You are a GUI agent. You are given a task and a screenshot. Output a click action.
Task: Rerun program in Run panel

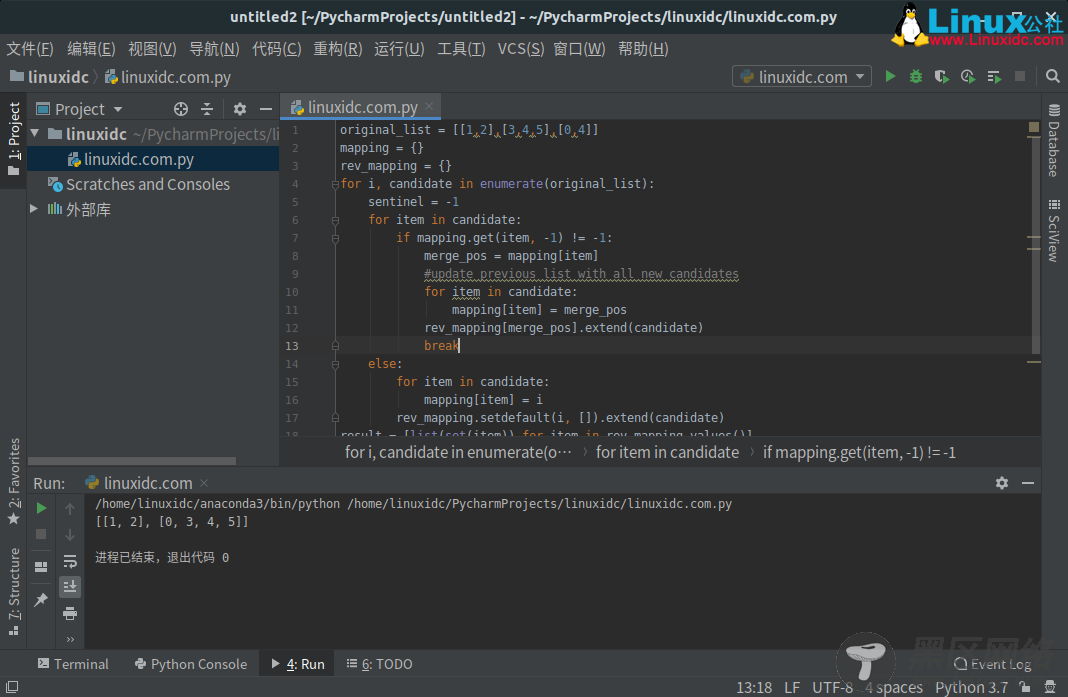(x=41, y=508)
